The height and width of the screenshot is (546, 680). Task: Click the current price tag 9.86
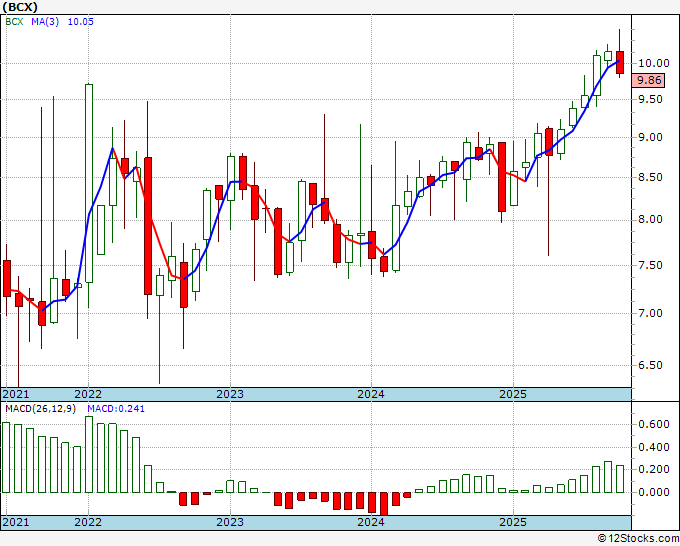click(x=648, y=80)
